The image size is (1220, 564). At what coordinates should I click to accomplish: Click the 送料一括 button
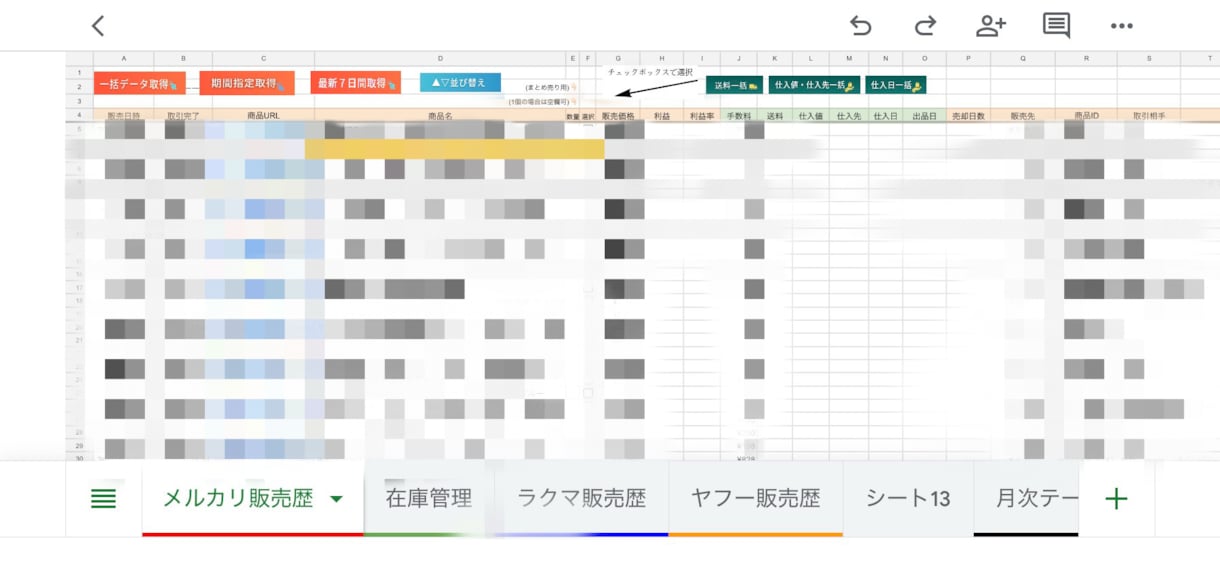[x=735, y=86]
